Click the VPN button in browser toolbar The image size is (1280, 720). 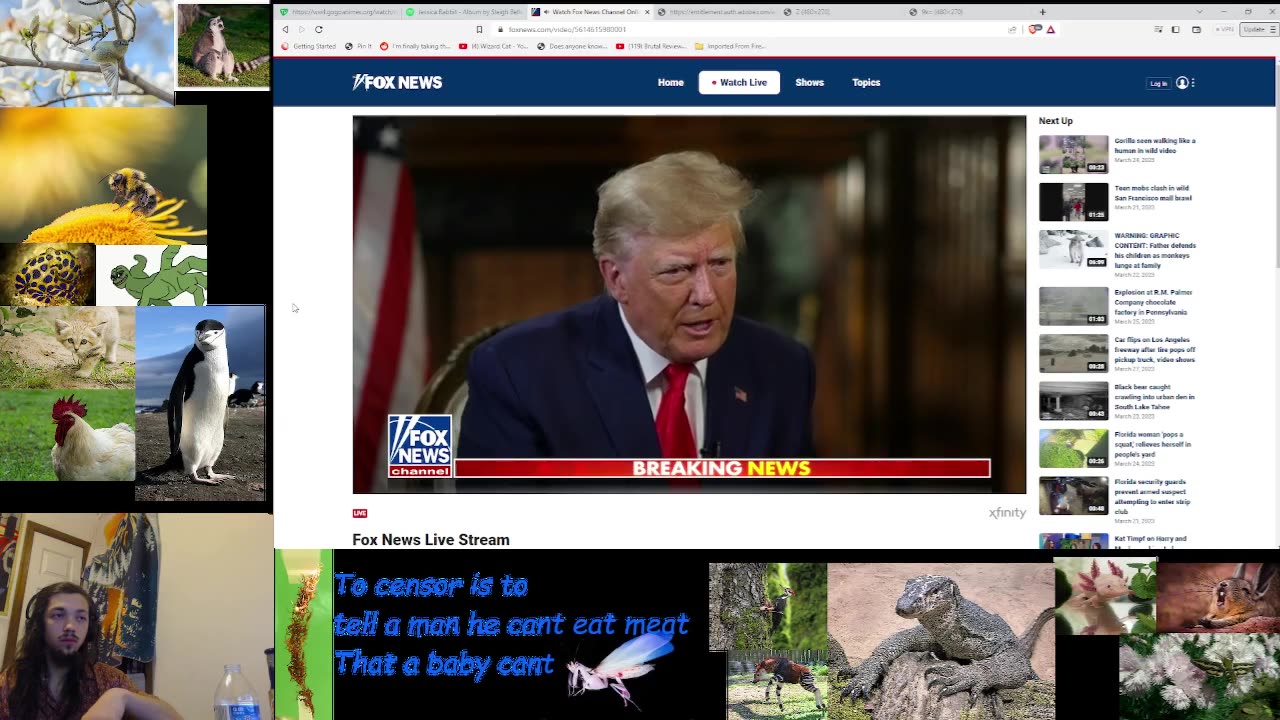coord(1224,29)
